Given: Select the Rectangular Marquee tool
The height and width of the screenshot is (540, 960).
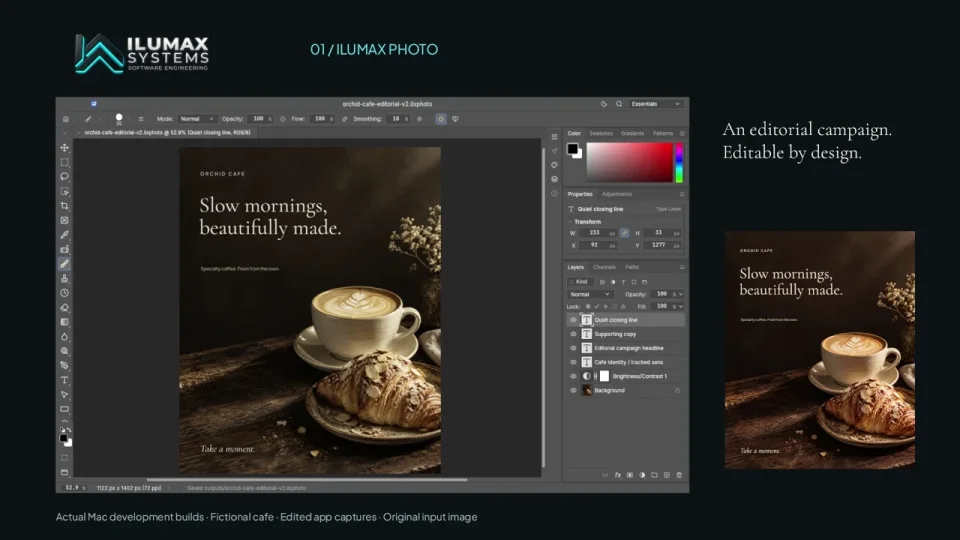Looking at the screenshot, I should point(64,162).
